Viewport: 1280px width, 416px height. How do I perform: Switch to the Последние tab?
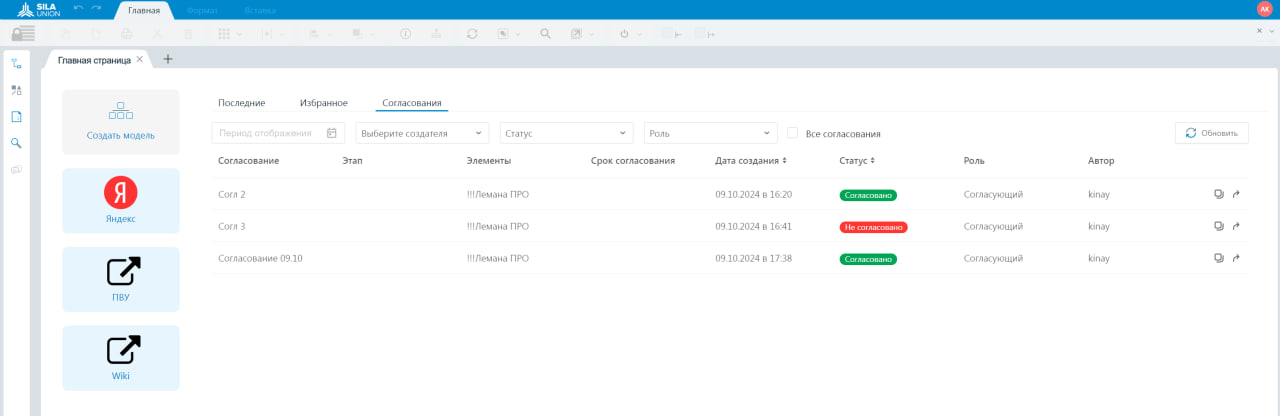coord(241,103)
